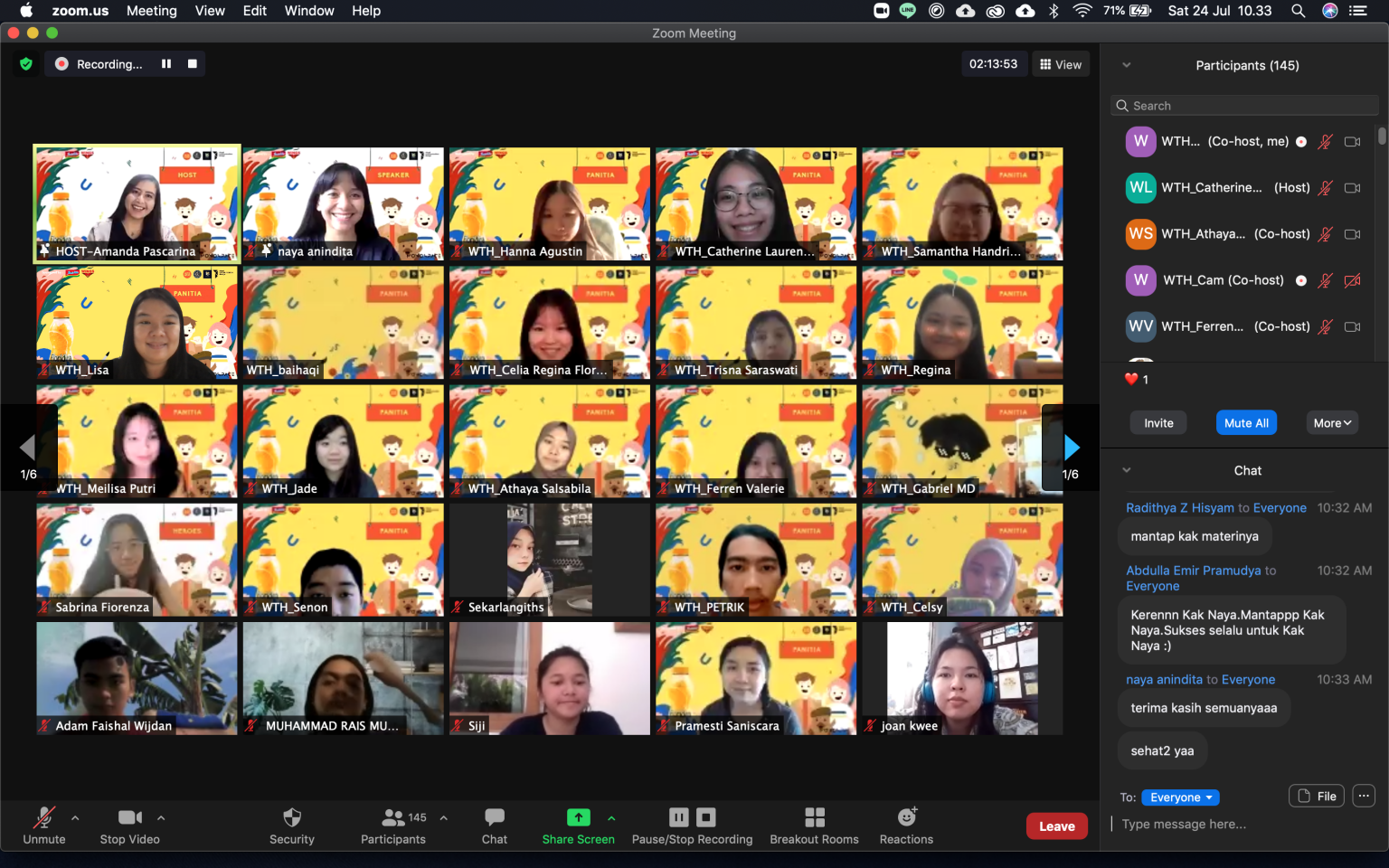Pause the current recording
This screenshot has height=868, width=1389.
click(x=678, y=816)
